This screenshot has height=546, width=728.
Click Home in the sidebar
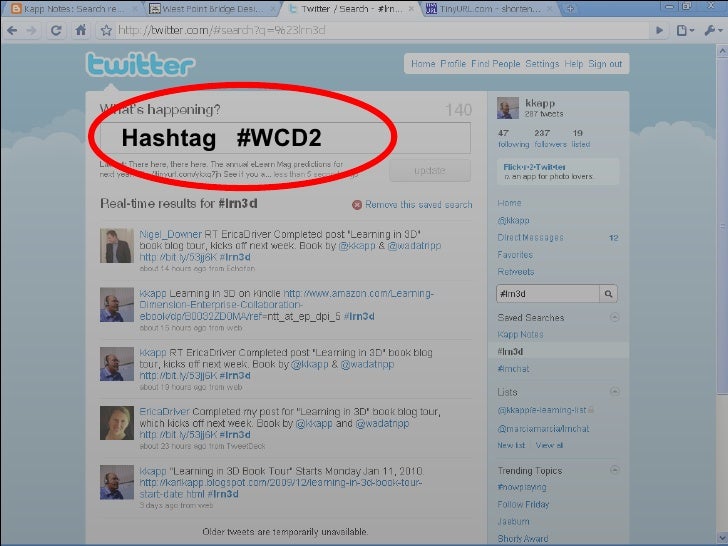coord(509,203)
